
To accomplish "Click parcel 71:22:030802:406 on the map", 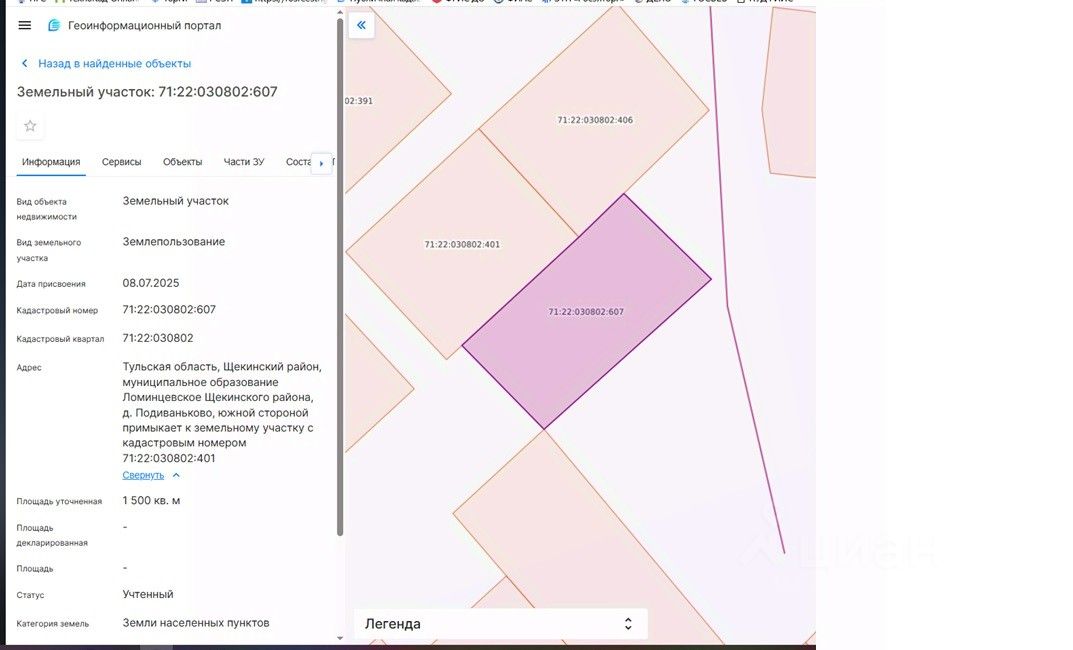I will tap(595, 120).
